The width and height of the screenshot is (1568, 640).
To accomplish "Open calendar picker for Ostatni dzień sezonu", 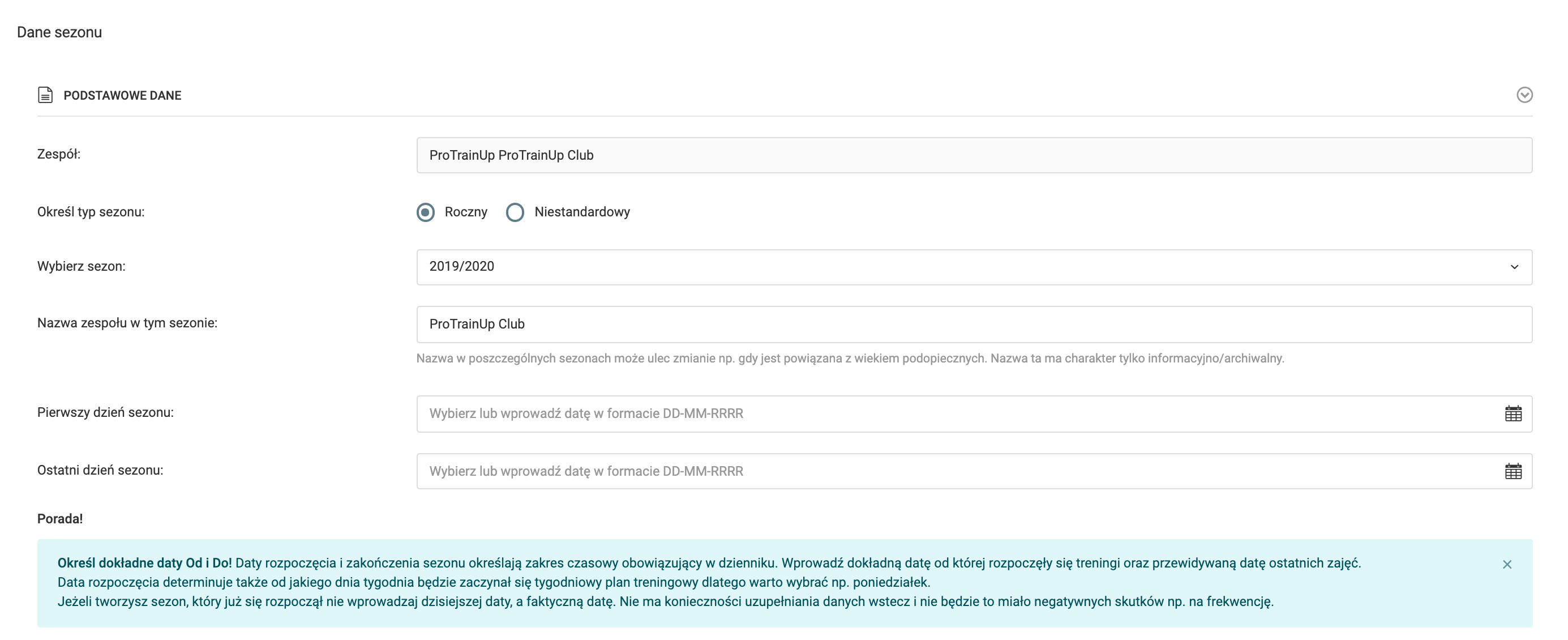I will (x=1513, y=471).
